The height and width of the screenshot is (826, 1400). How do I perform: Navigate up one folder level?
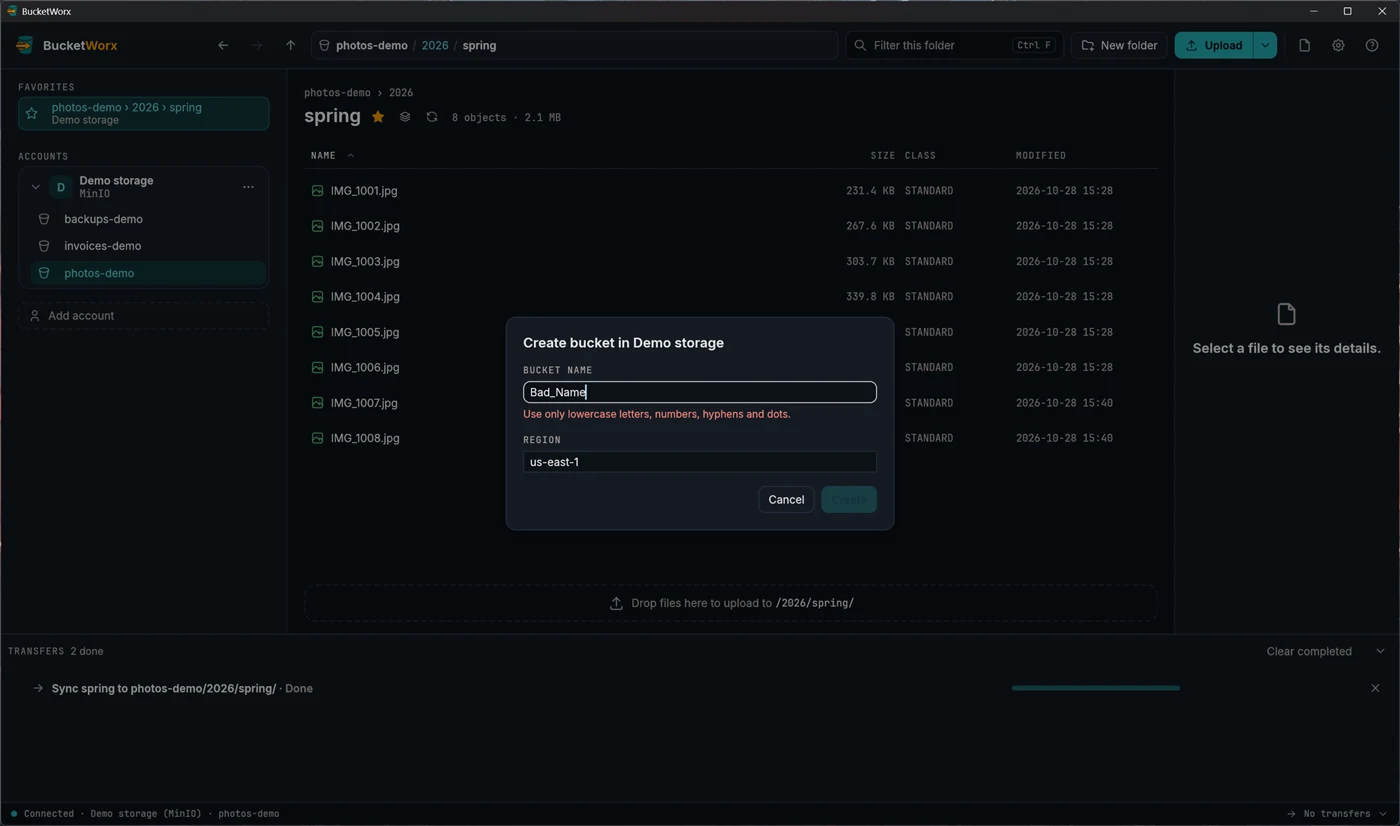pyautogui.click(x=291, y=45)
